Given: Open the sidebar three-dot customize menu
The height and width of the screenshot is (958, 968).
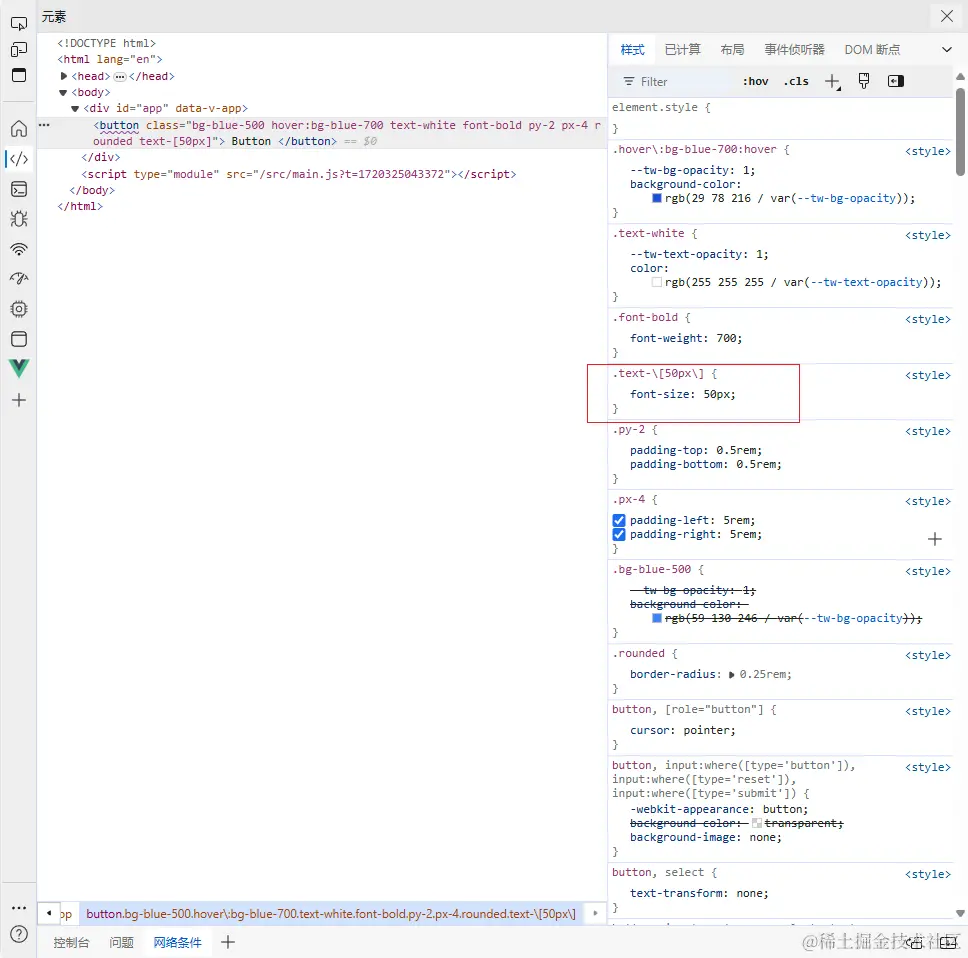Looking at the screenshot, I should coord(19,908).
